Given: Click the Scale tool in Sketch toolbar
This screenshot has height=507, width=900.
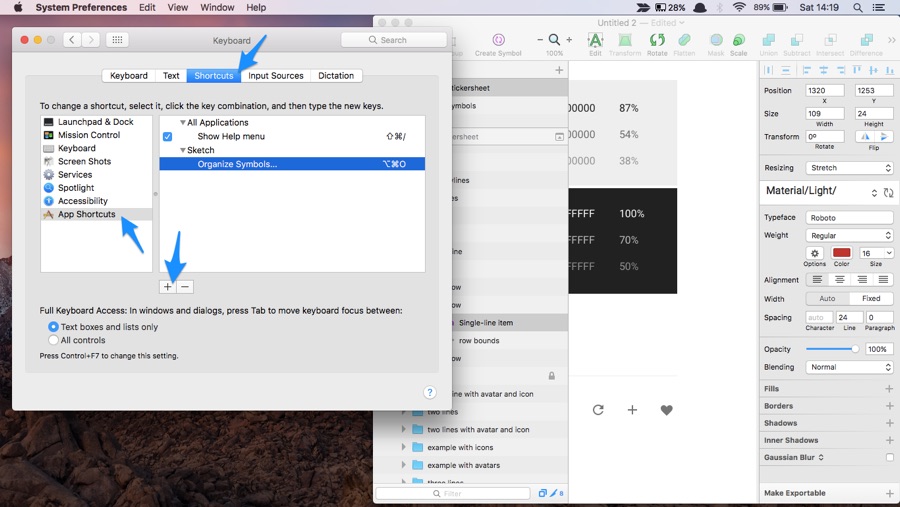Looking at the screenshot, I should pos(739,40).
